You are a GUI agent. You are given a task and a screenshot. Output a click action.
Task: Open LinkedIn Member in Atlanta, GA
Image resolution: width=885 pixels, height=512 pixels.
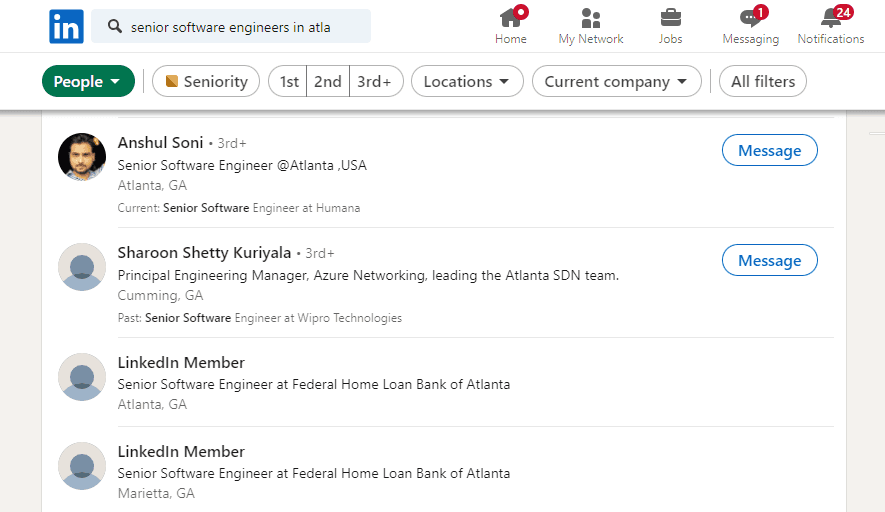tap(181, 362)
